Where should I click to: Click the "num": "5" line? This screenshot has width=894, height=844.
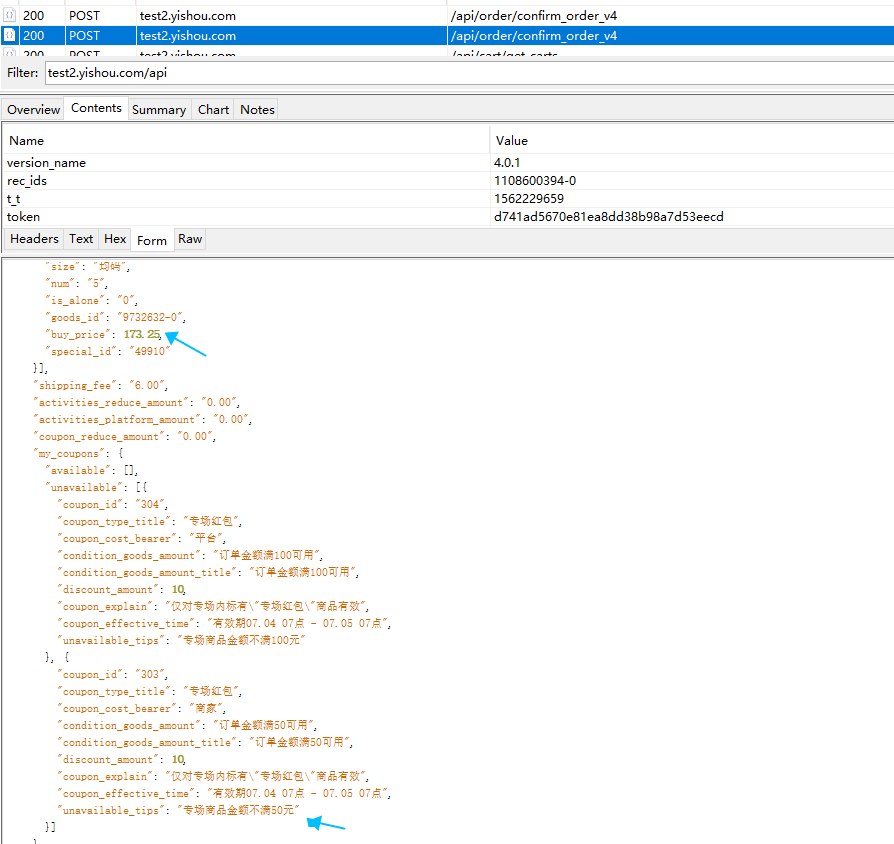pyautogui.click(x=76, y=283)
